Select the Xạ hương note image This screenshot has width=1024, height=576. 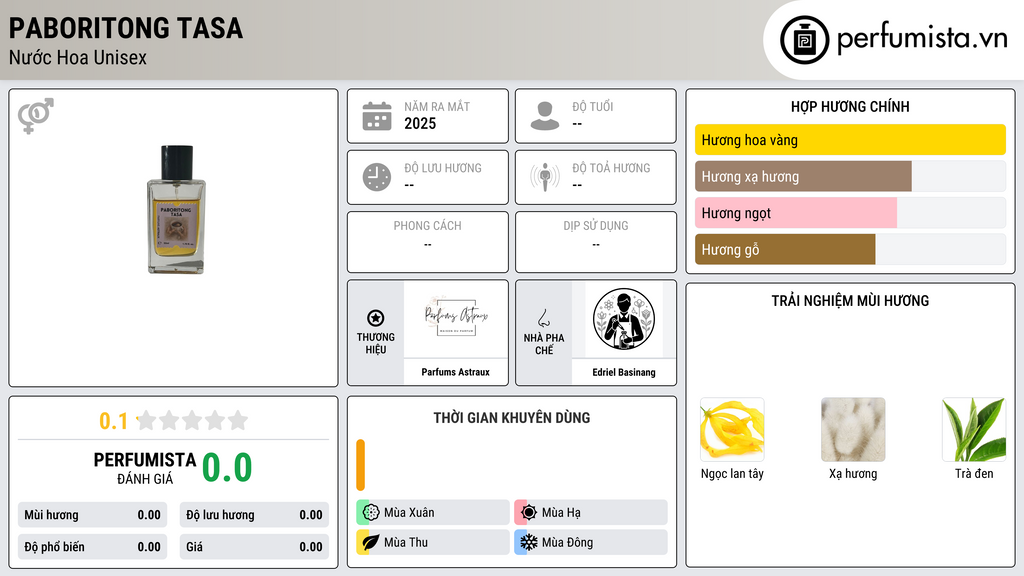(853, 430)
